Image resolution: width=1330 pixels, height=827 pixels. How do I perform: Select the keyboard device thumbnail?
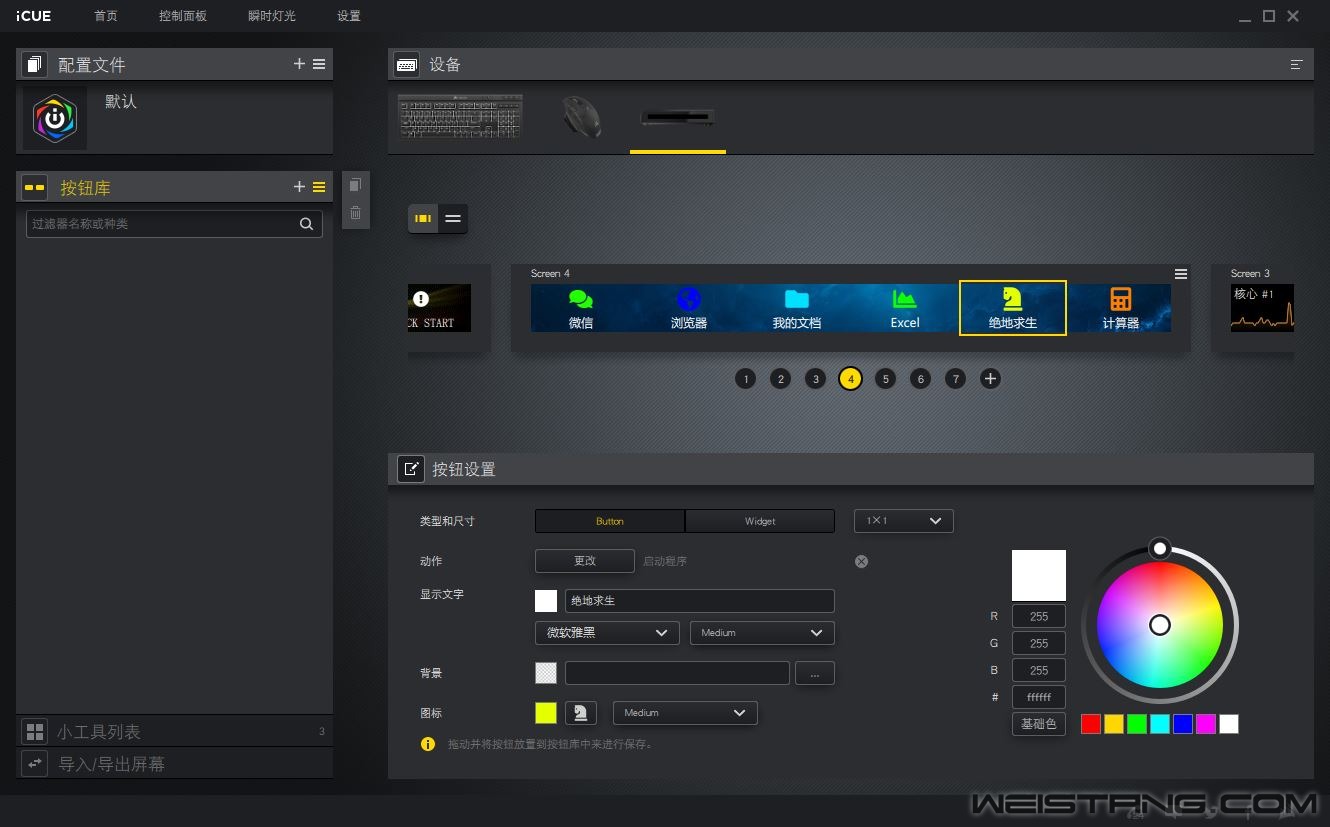[x=460, y=116]
